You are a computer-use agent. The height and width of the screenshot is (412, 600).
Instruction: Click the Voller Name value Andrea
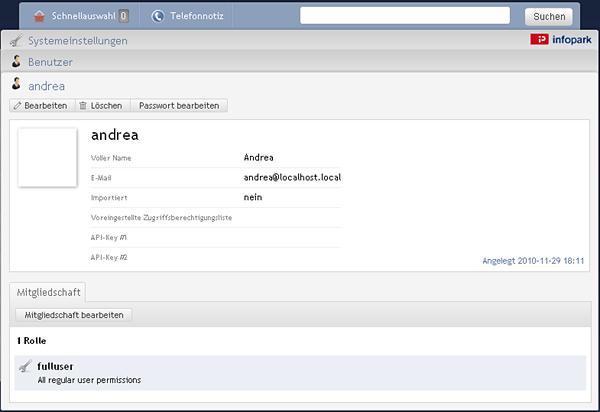click(259, 158)
